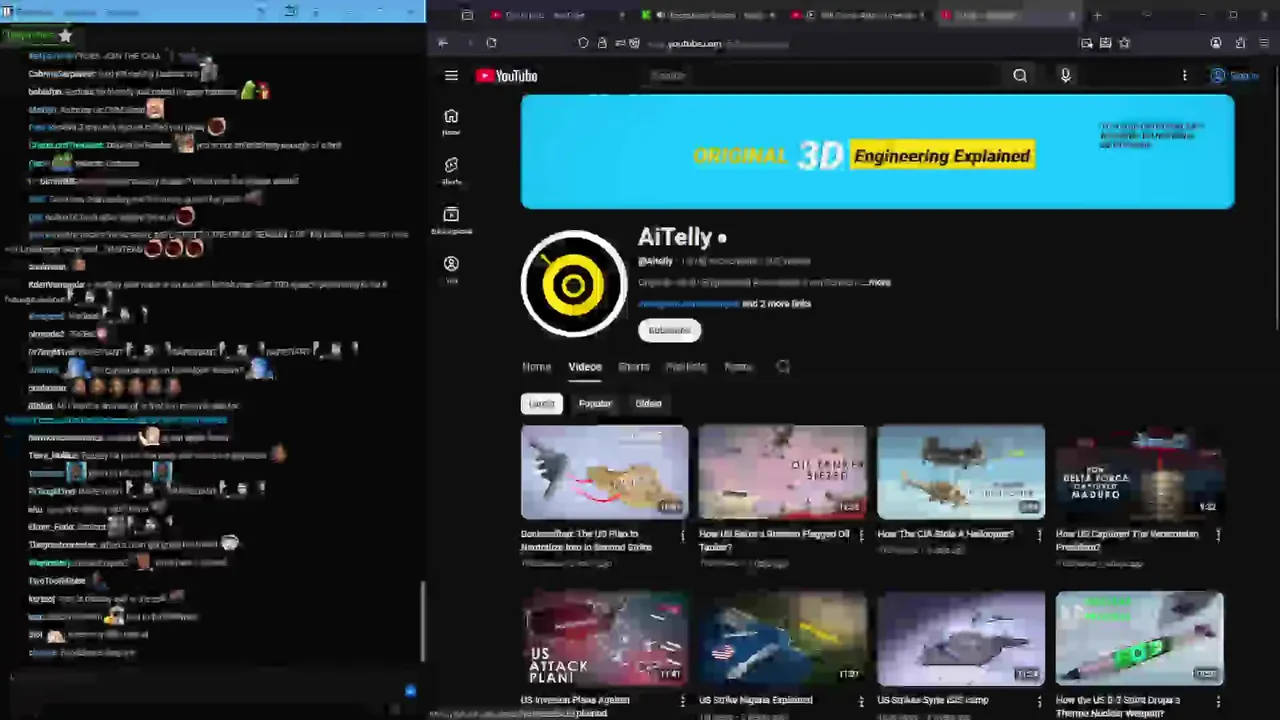The image size is (1280, 720).
Task: Select the channel Videos tab
Action: tap(585, 367)
